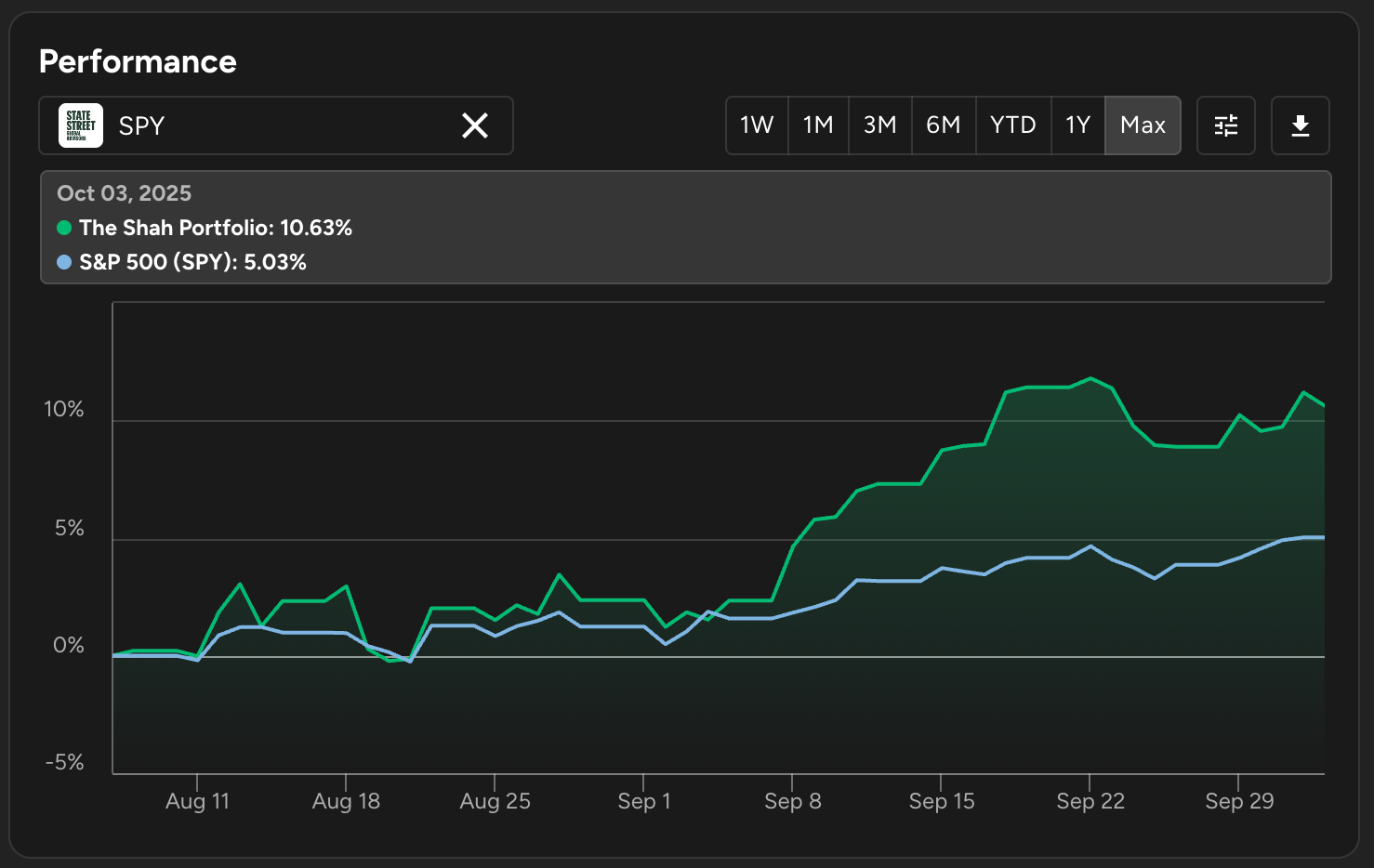Select the 1M time range
This screenshot has width=1374, height=868.
(818, 125)
